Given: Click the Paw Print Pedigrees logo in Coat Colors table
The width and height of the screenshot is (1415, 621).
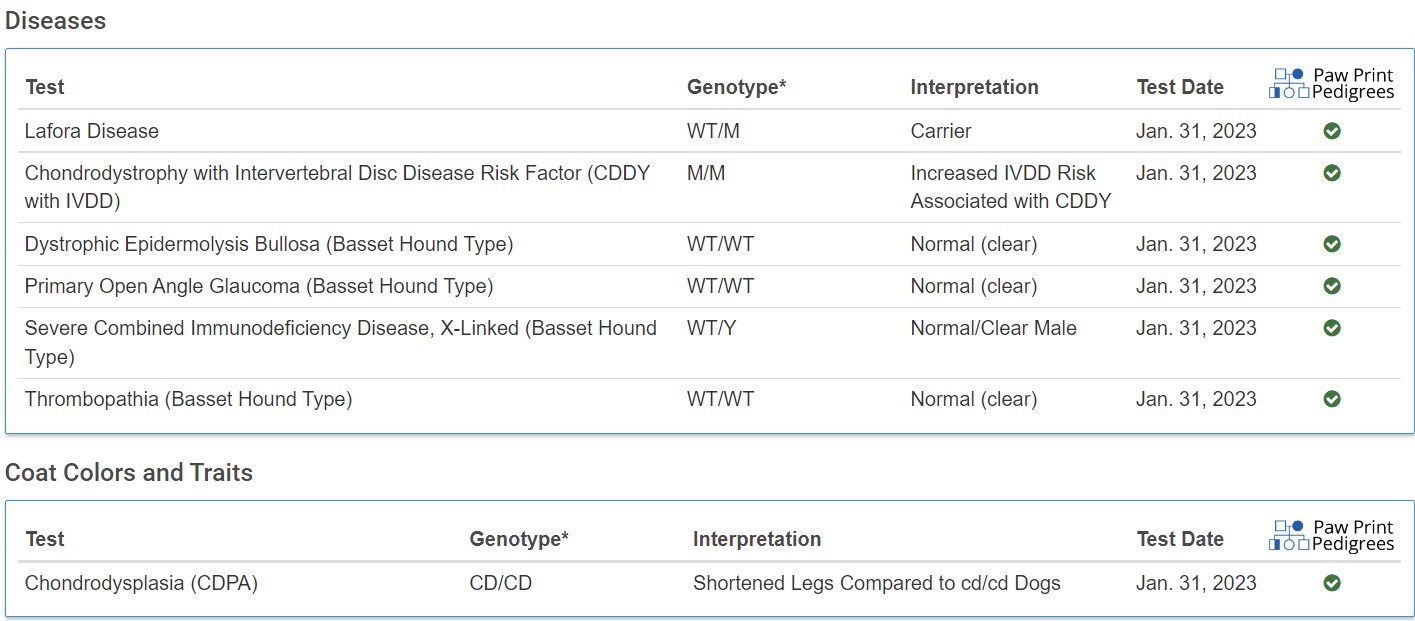Looking at the screenshot, I should tap(1331, 535).
